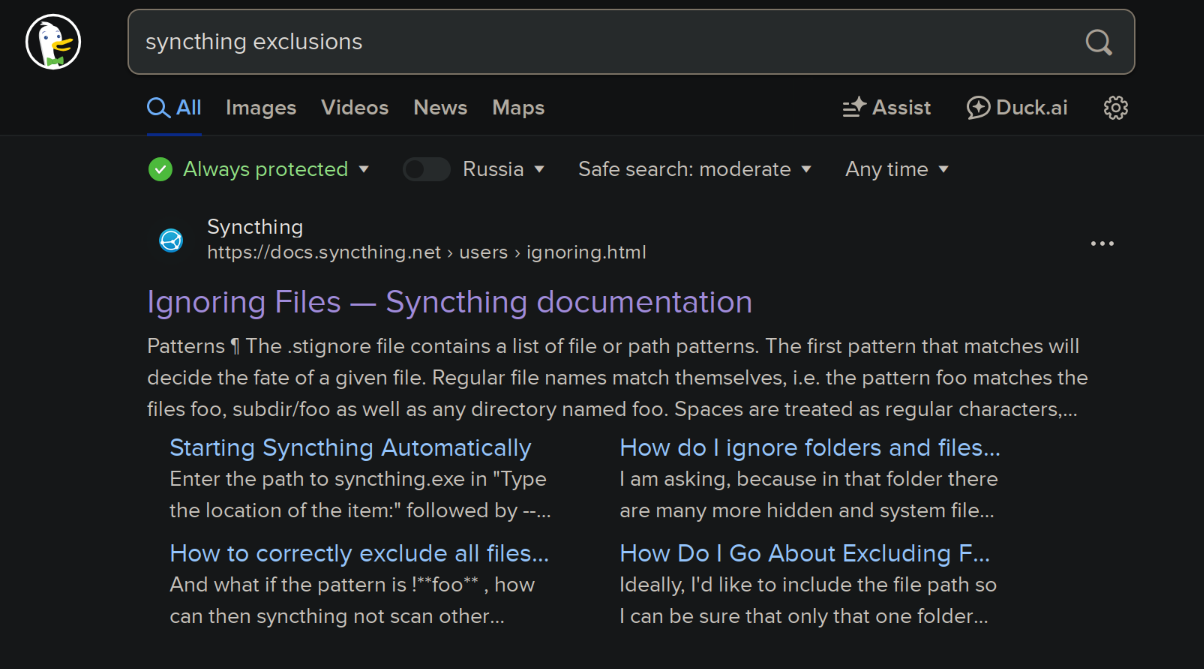Open Starting Syncthing Automatically sublink
Screen dimensions: 1204x669
pyautogui.click(x=350, y=448)
